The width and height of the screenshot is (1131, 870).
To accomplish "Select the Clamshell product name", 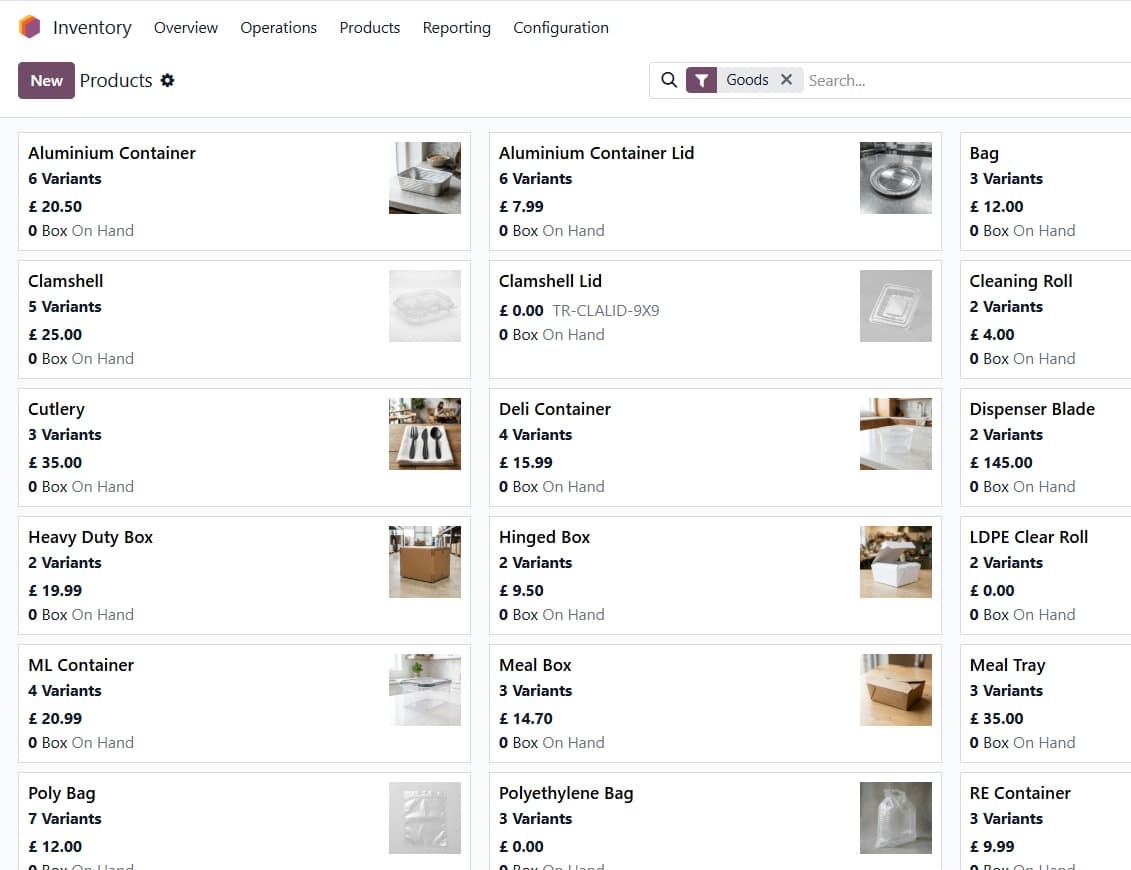I will (x=66, y=281).
